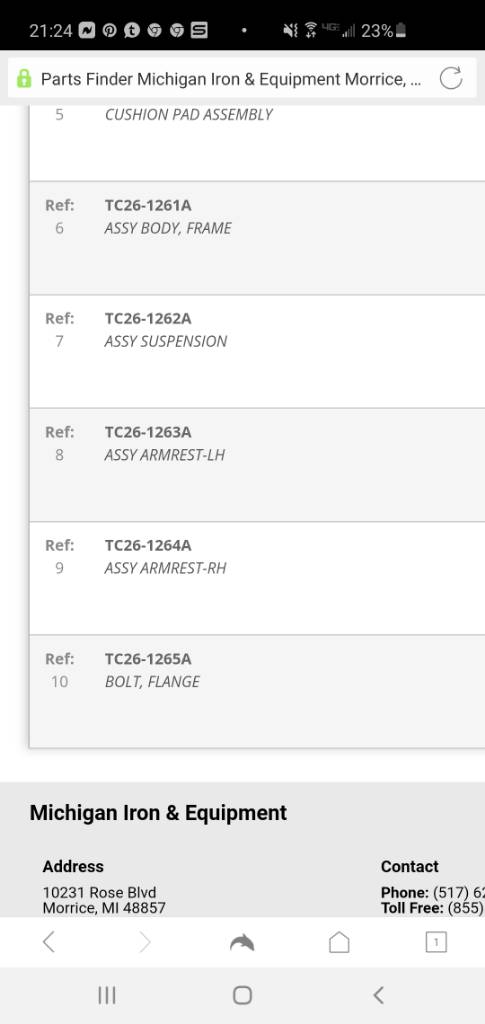This screenshot has height=1024, width=485.
Task: Select TC26-1265A BOLT, FLANGE entry
Action: [257, 692]
